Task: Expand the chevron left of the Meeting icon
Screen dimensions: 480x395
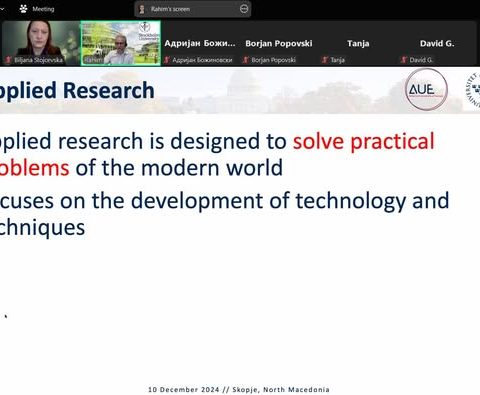Action: point(2,9)
